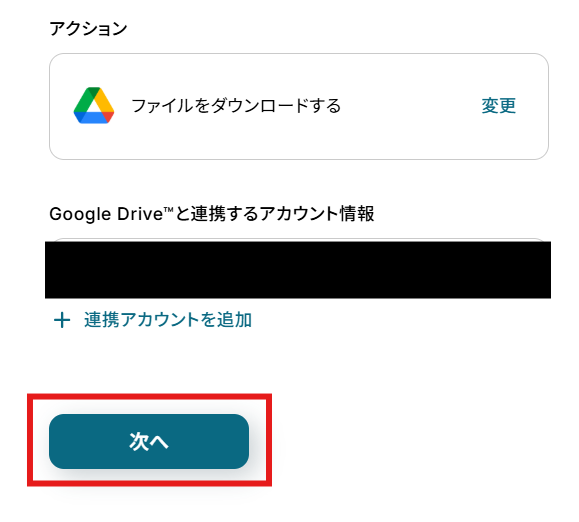Viewport: 579px width, 522px height.
Task: Click the yellow segment of the Drive logo
Action: click(x=105, y=100)
